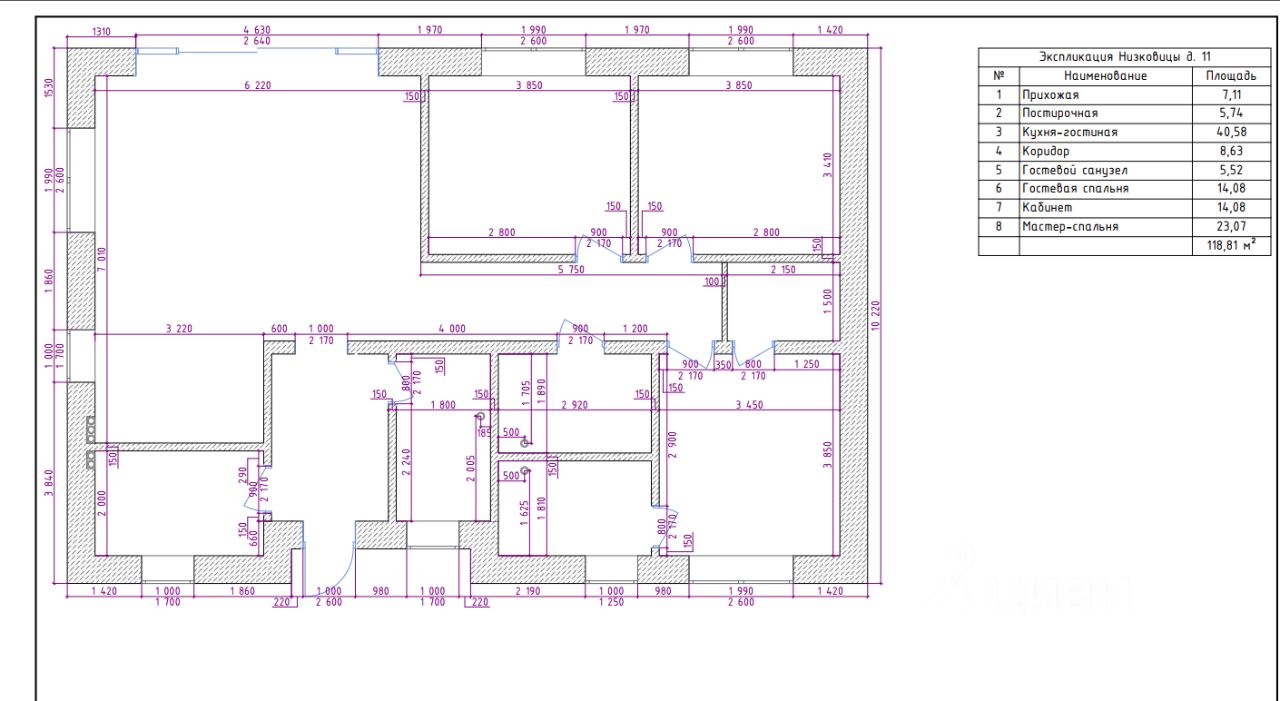Image resolution: width=1280 pixels, height=701 pixels.
Task: Select the '1 800' dimension label
Action: point(444,405)
